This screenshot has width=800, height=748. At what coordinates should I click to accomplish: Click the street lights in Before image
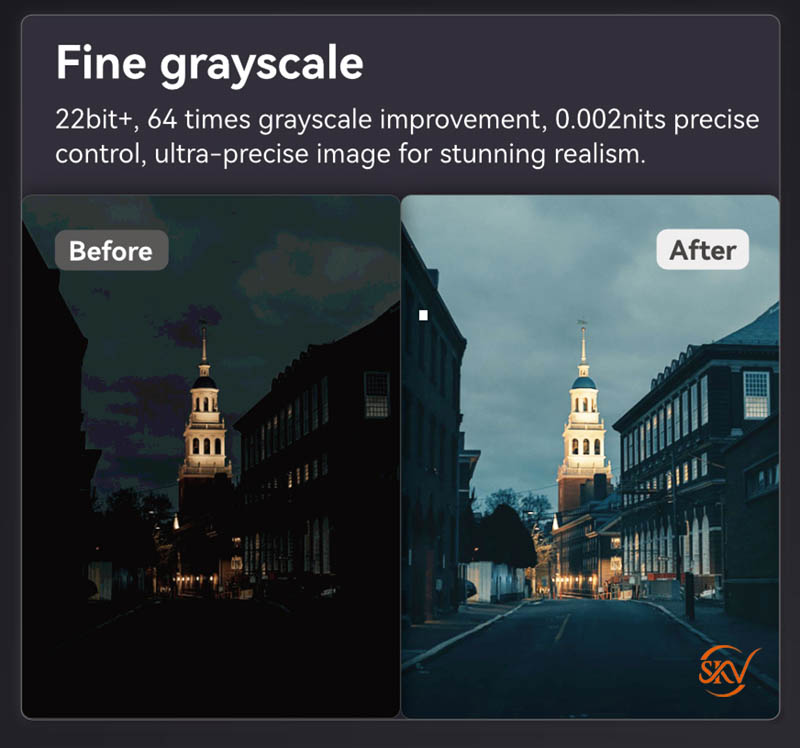tap(196, 580)
